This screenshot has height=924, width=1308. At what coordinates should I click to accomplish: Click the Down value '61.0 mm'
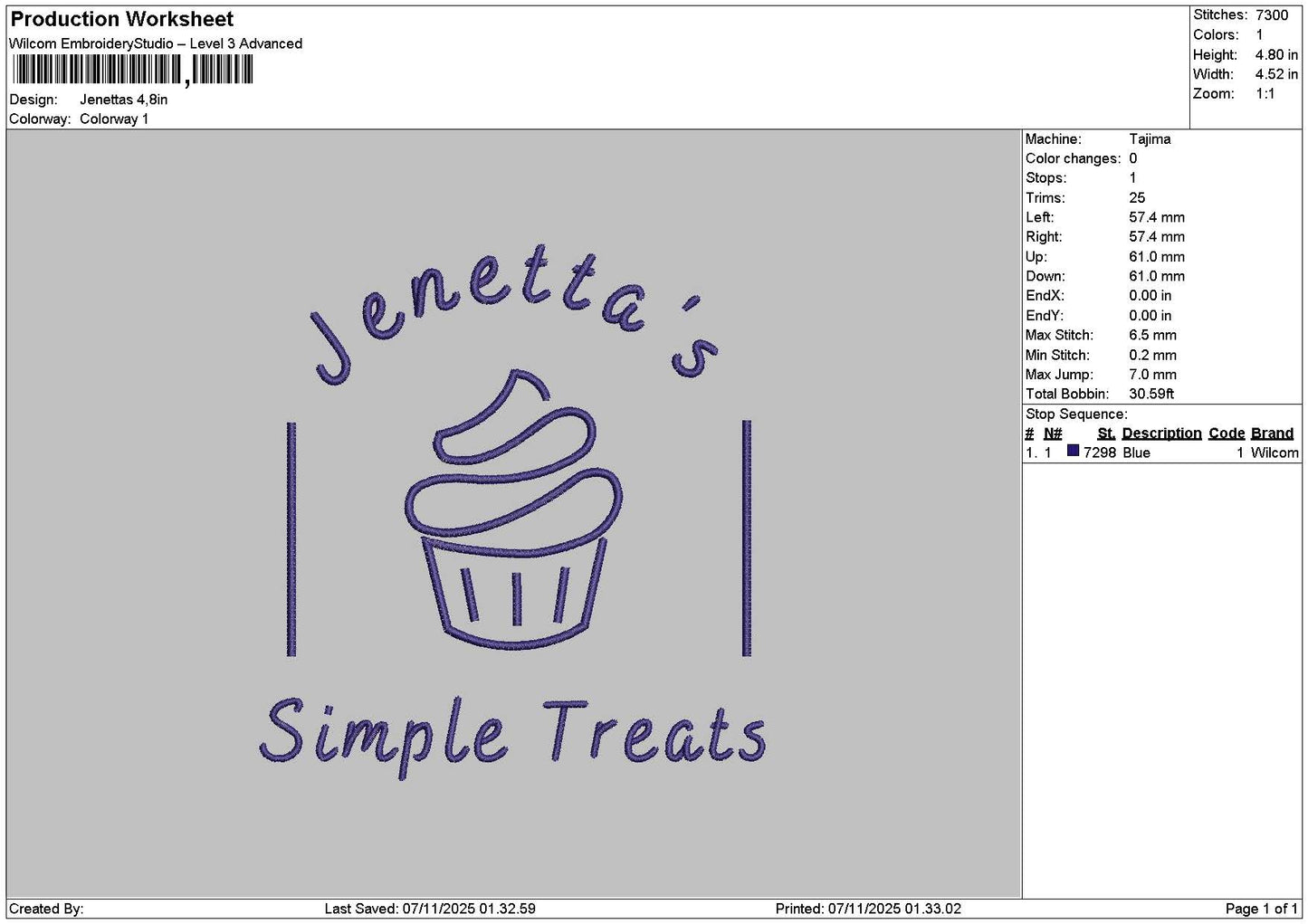point(1157,276)
